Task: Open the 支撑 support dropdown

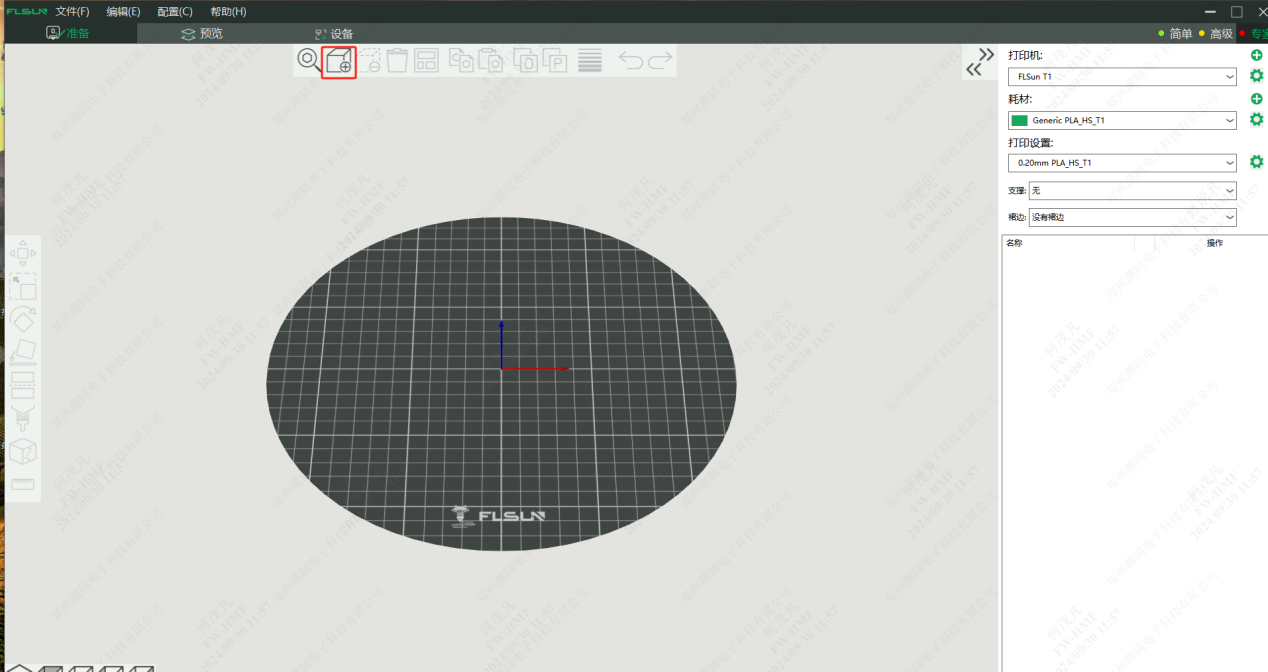Action: 1132,190
